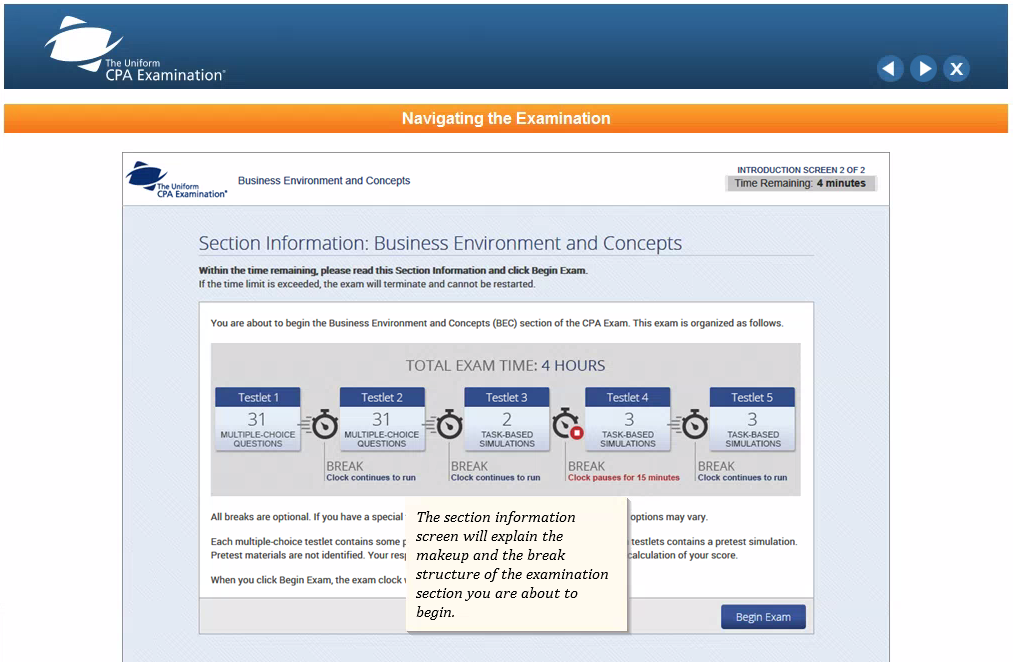This screenshot has width=1013, height=662.
Task: Click the yellow section information tooltip note
Action: [516, 564]
